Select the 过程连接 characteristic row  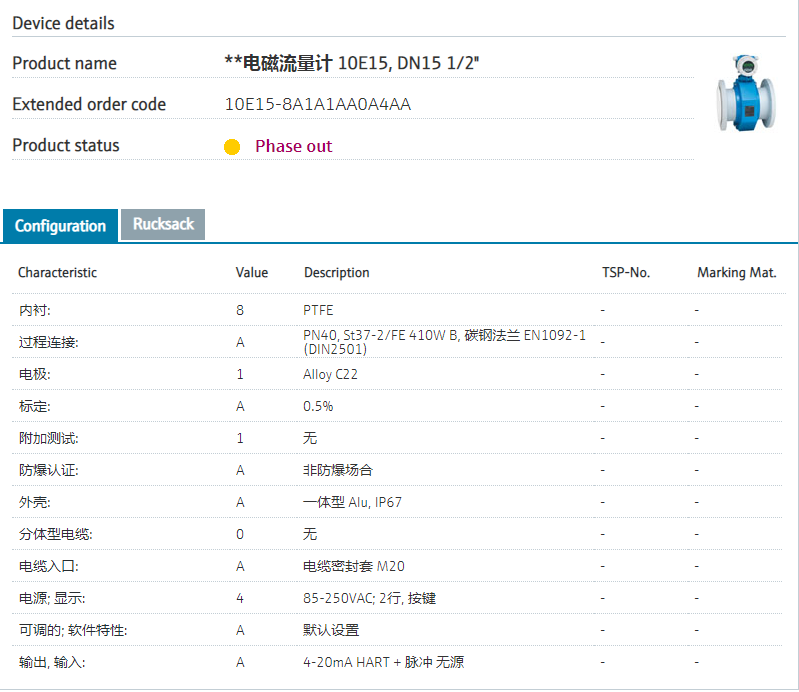(48, 342)
